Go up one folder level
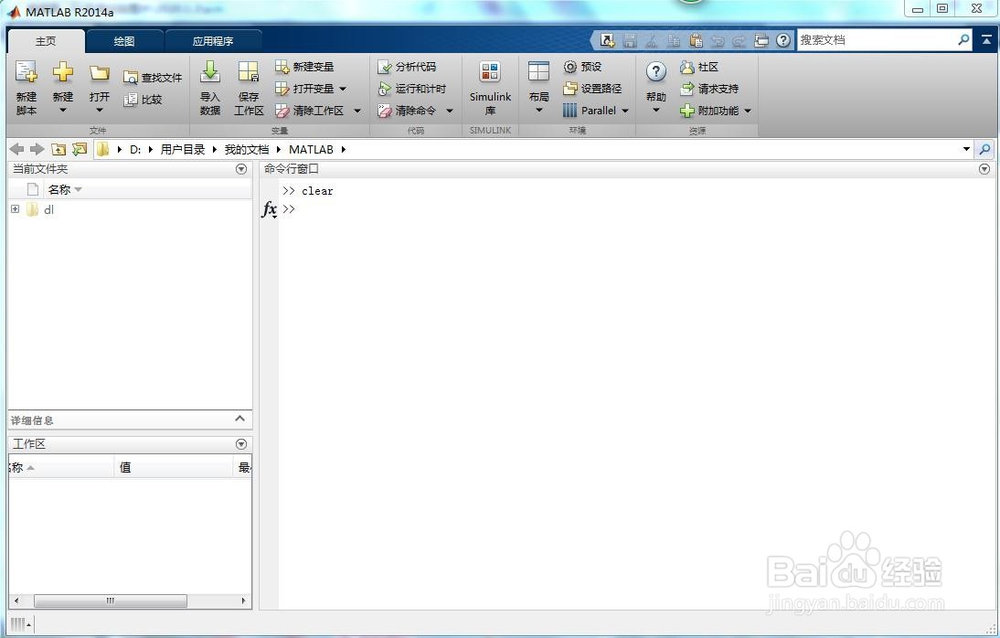 click(x=59, y=149)
